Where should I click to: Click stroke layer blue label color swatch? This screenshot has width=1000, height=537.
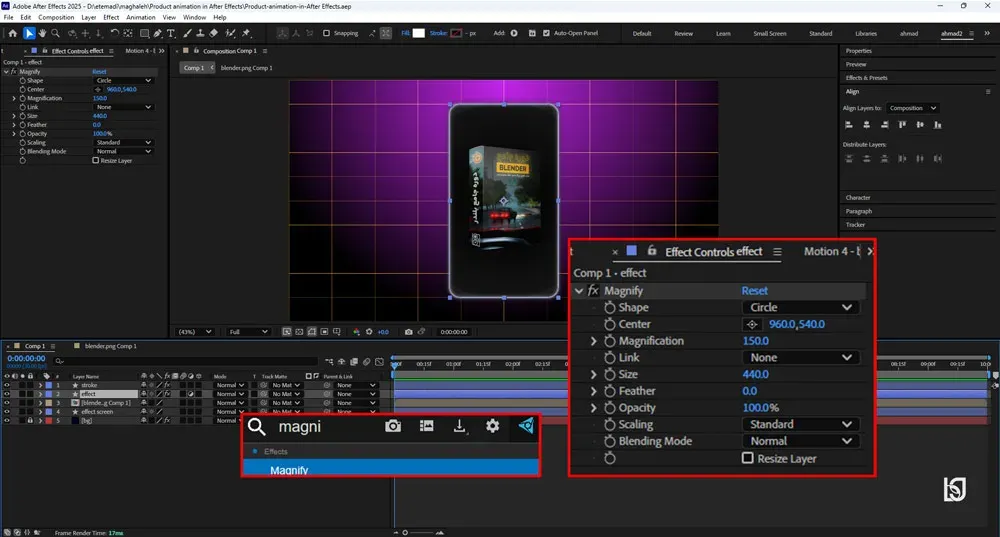[48, 385]
